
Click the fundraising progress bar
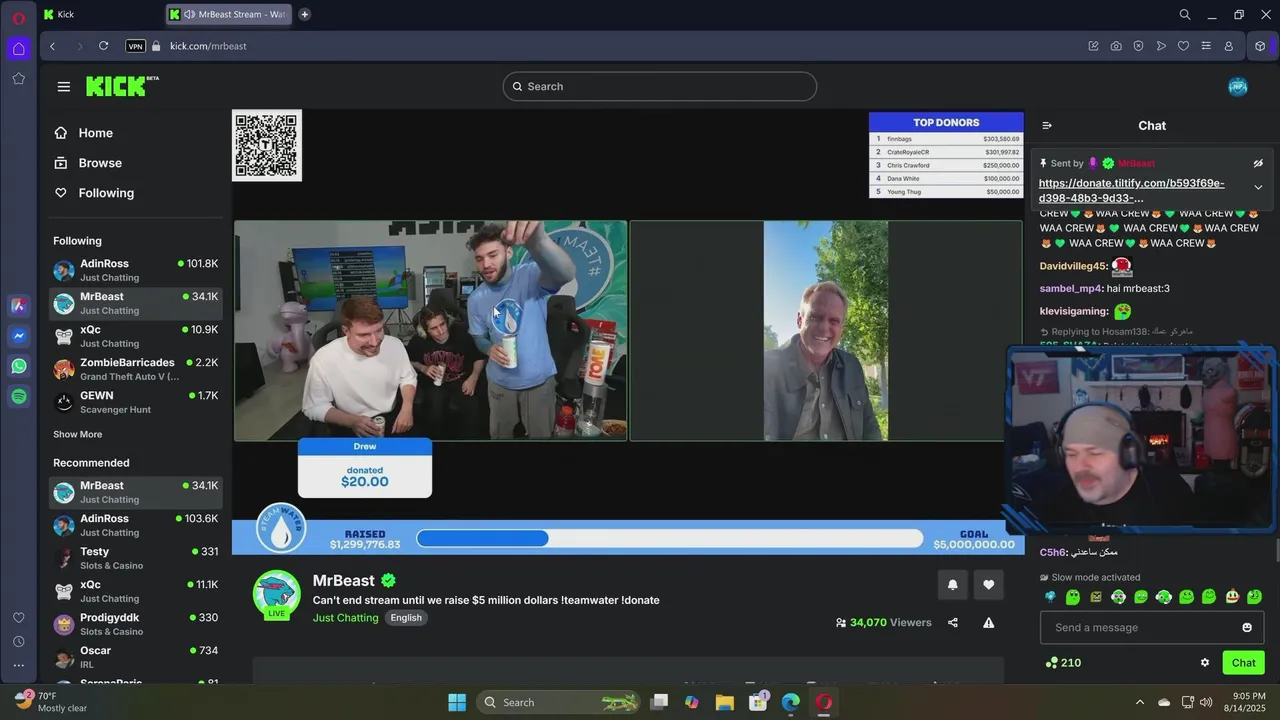[x=669, y=538]
